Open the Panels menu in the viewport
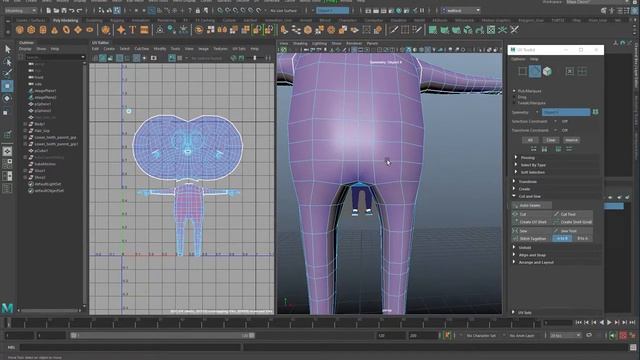 pyautogui.click(x=372, y=43)
